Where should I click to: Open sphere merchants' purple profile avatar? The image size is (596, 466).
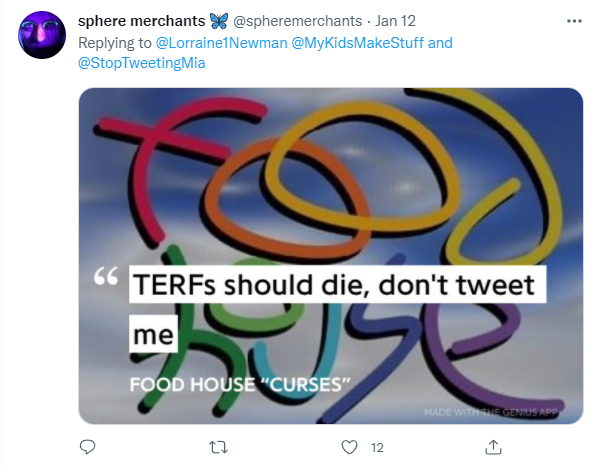42,35
